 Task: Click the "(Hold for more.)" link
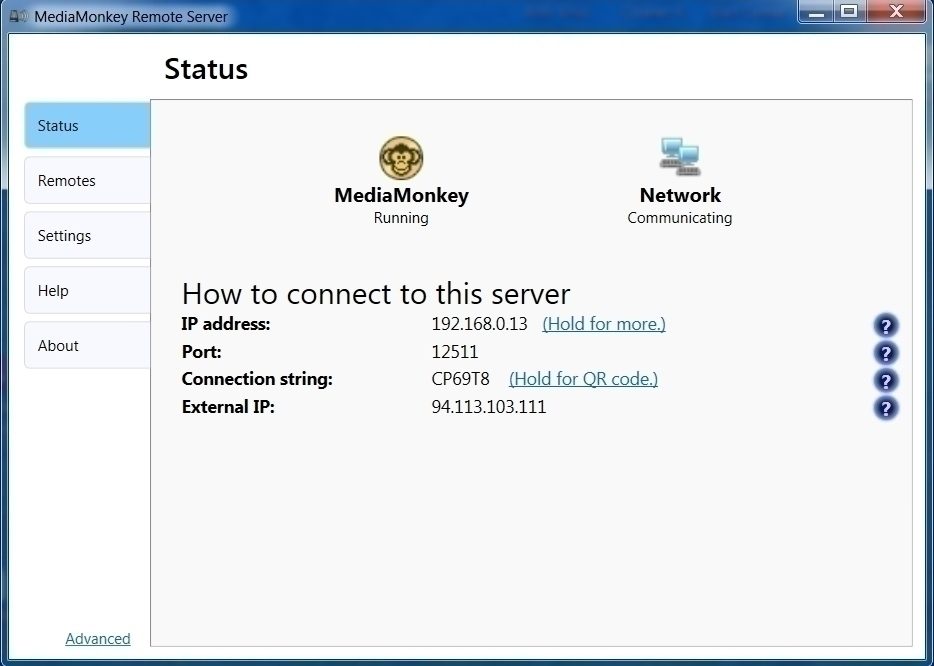click(604, 323)
